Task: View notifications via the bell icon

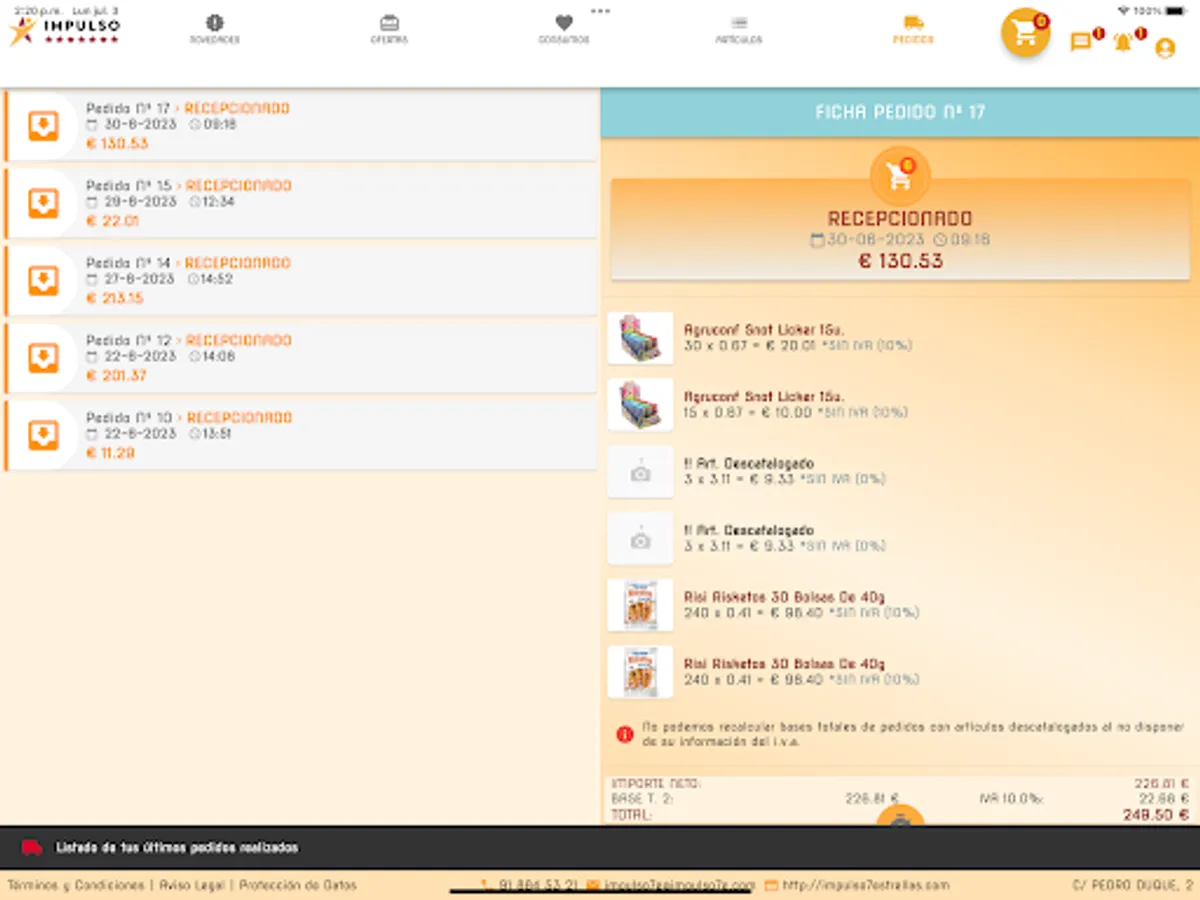Action: click(1123, 42)
